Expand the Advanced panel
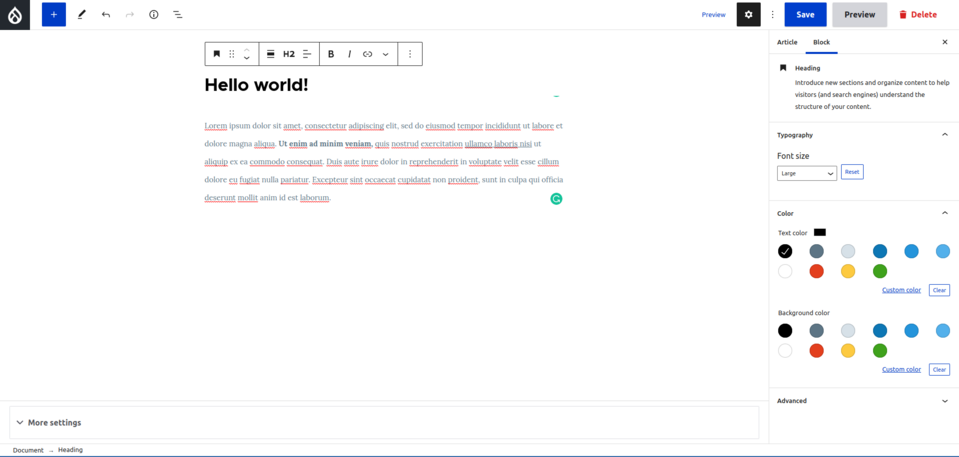959x457 pixels. click(863, 401)
